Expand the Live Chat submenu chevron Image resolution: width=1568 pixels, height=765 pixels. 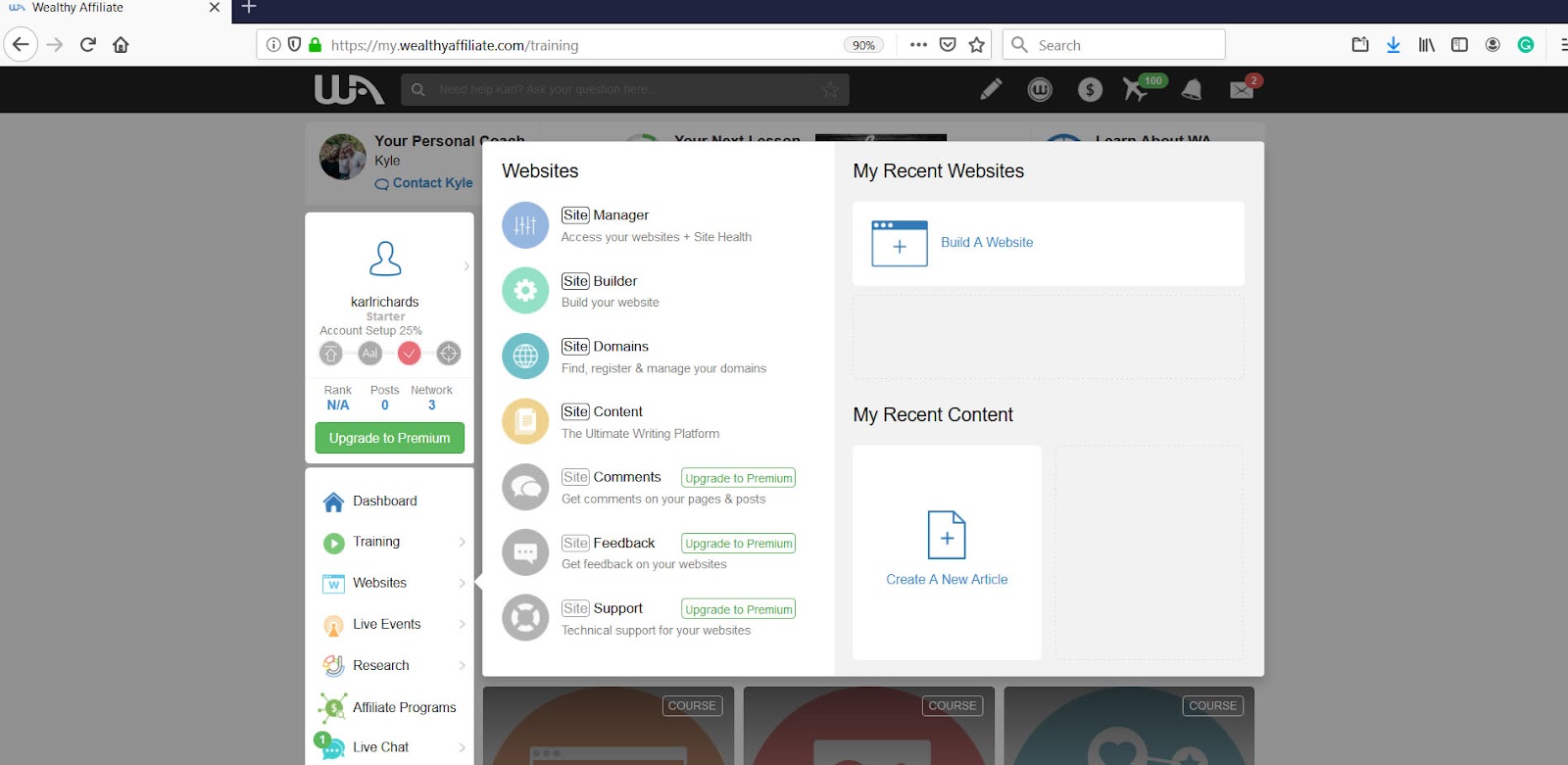click(462, 747)
